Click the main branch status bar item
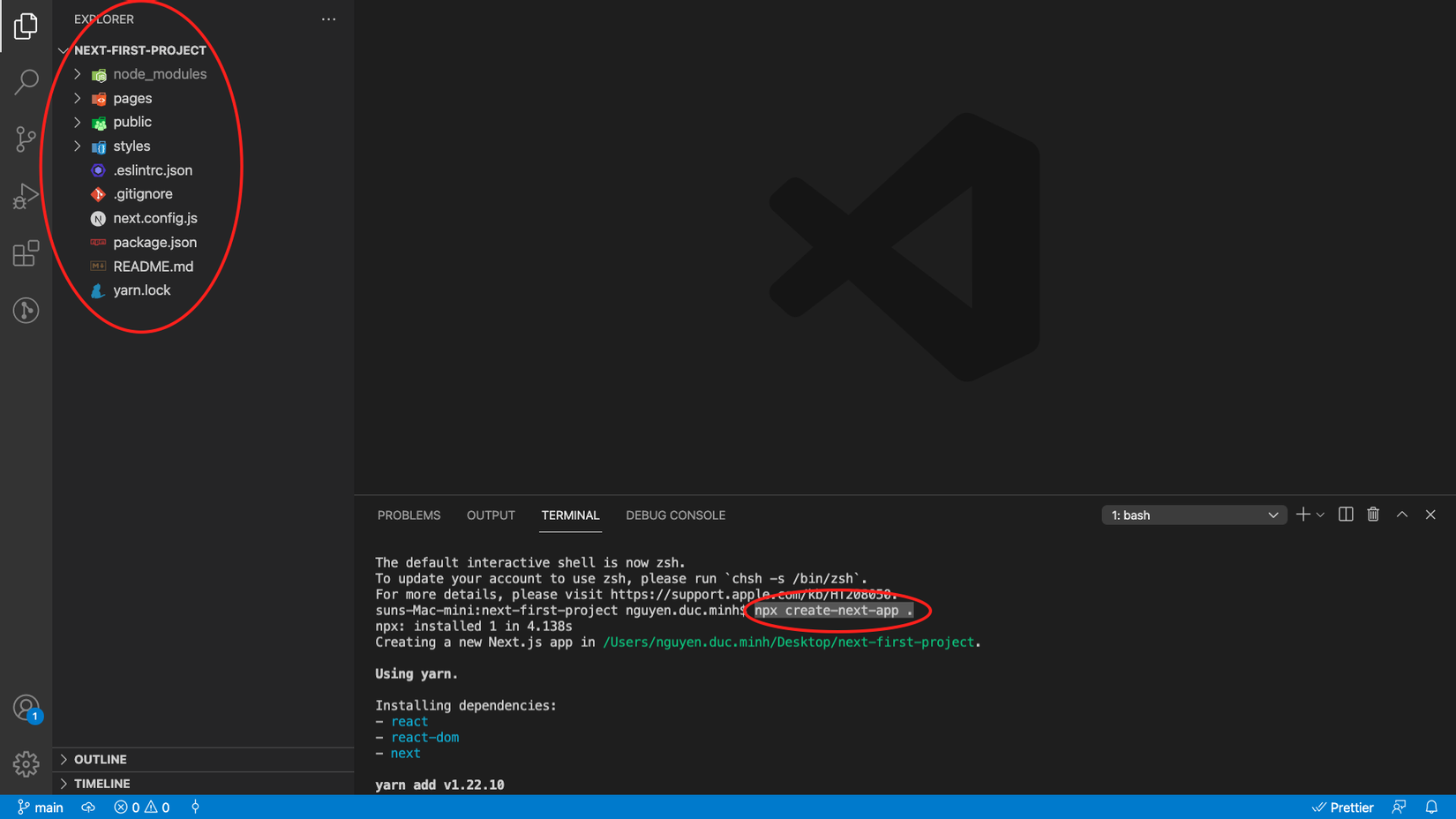The width and height of the screenshot is (1456, 819). click(x=41, y=808)
